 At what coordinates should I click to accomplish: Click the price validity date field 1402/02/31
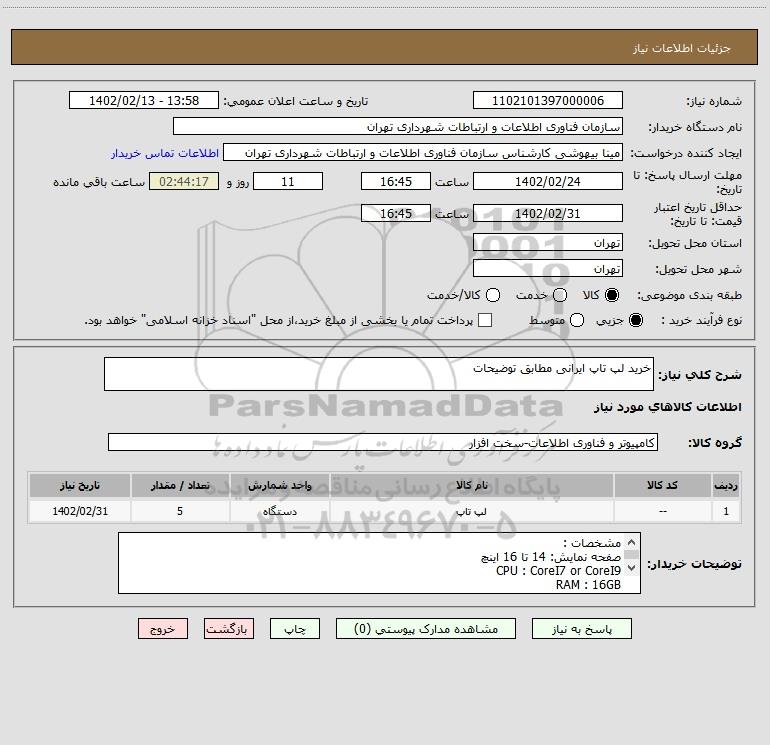coord(548,213)
